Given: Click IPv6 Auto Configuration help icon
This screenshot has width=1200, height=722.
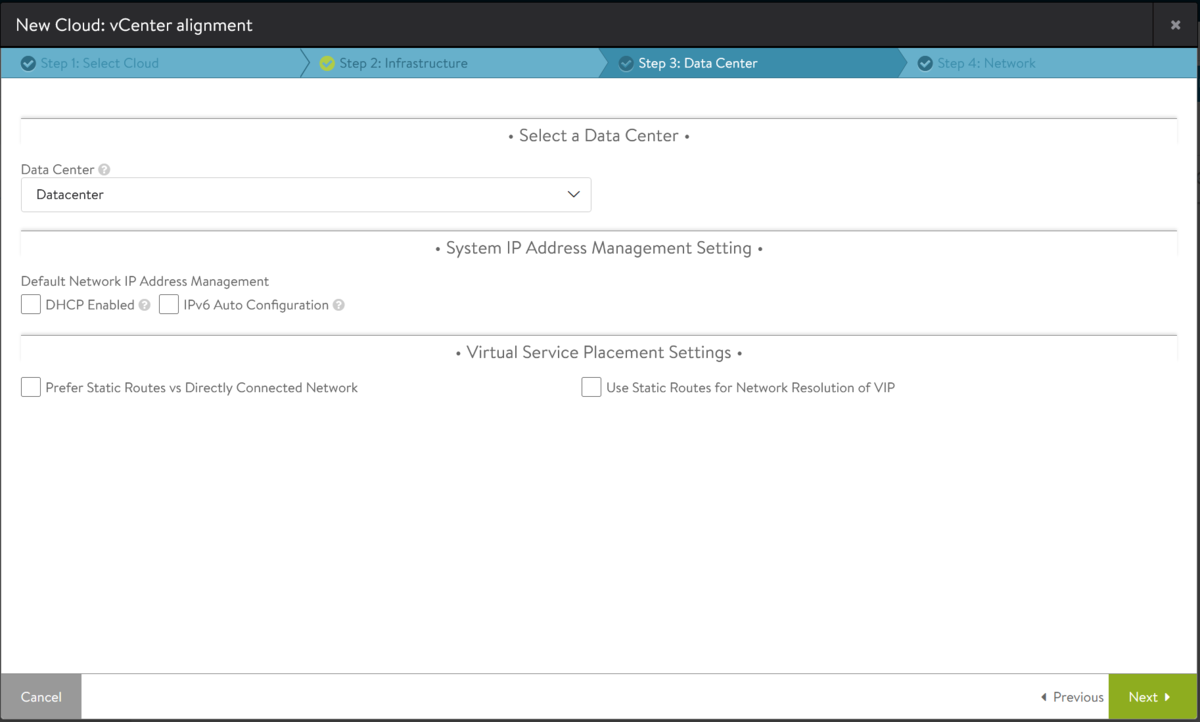Looking at the screenshot, I should (339, 305).
